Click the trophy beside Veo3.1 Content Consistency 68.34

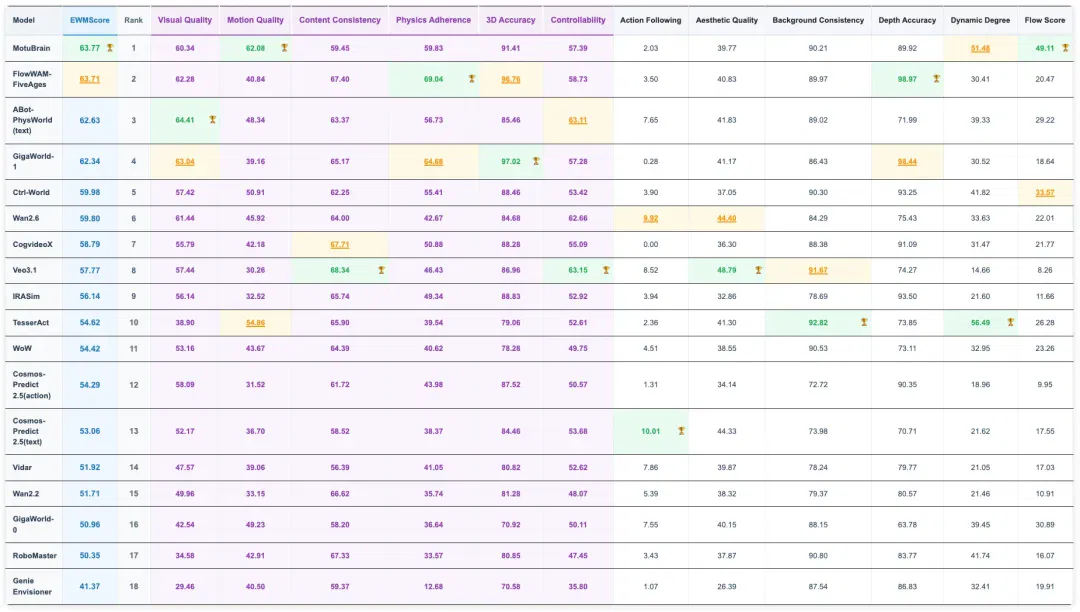[x=381, y=270]
